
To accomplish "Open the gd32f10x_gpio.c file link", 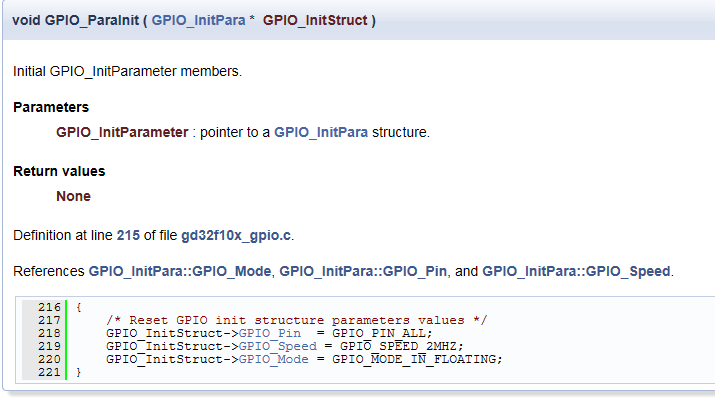I will tap(236, 236).
